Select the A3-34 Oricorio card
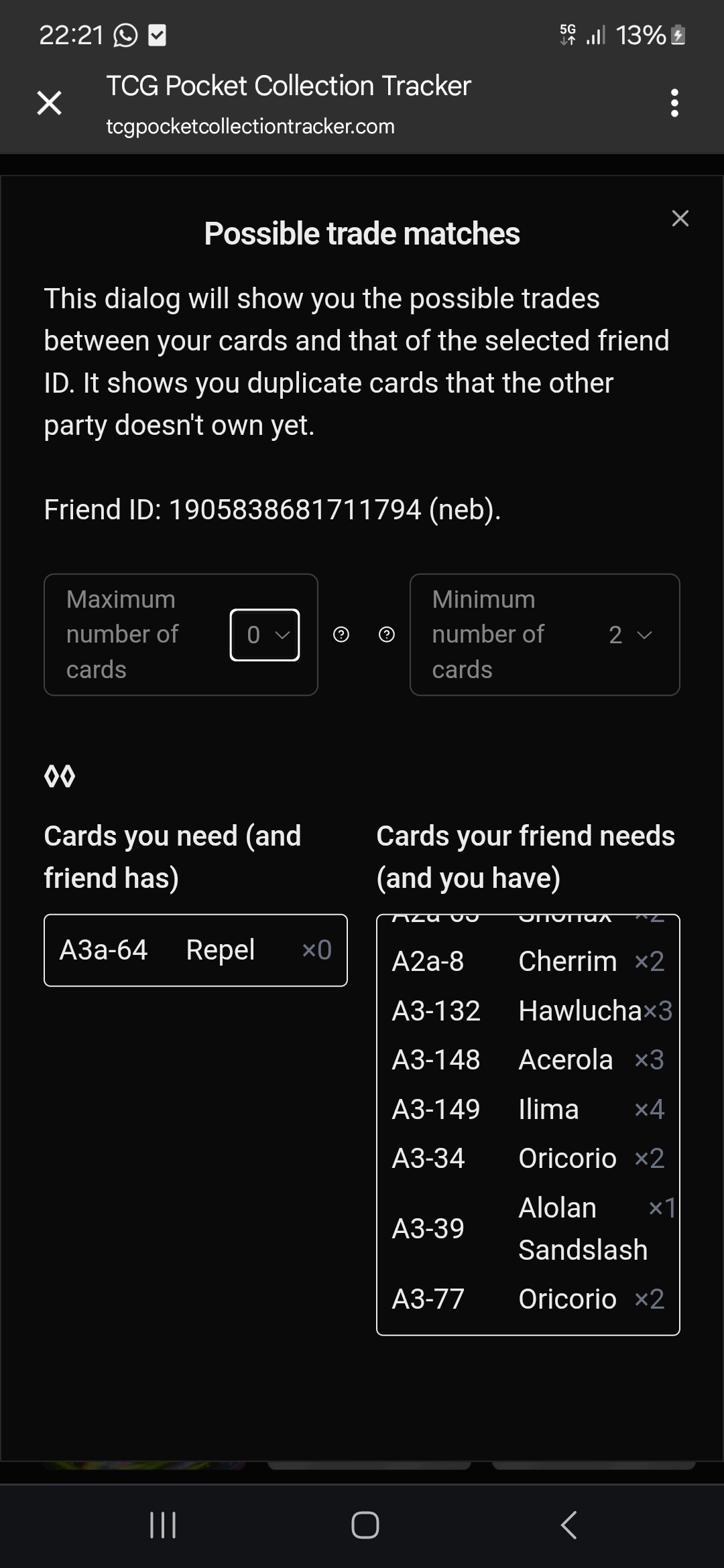The height and width of the screenshot is (1568, 724). (x=528, y=1159)
